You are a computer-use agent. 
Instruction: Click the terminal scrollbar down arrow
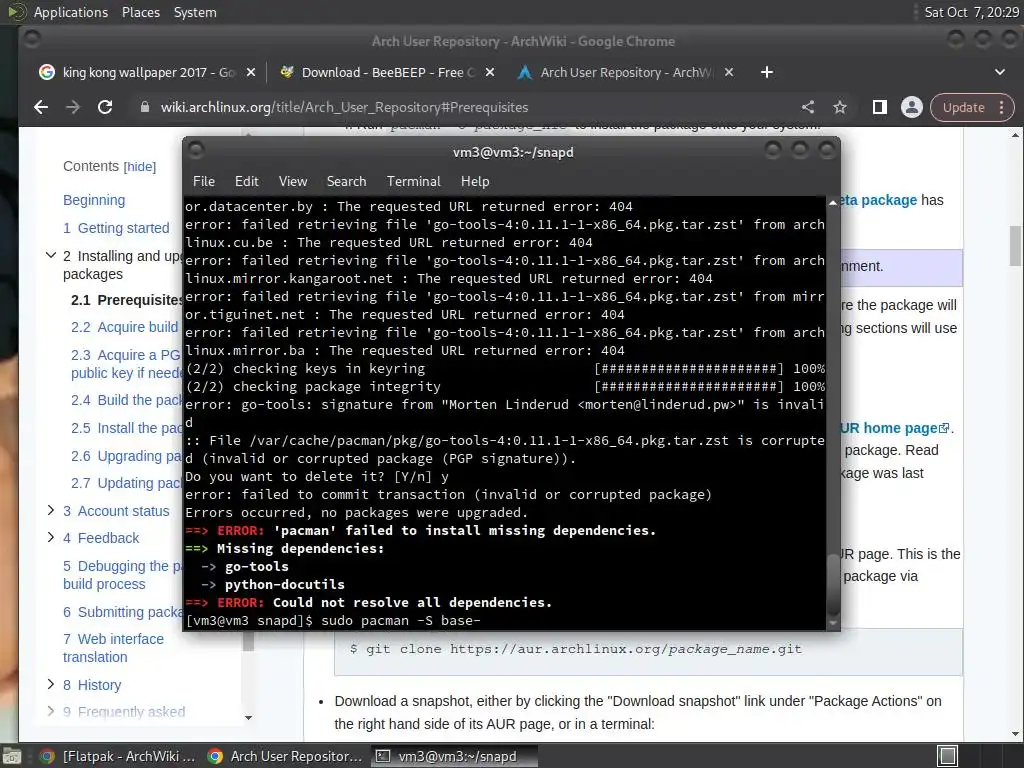pos(833,624)
